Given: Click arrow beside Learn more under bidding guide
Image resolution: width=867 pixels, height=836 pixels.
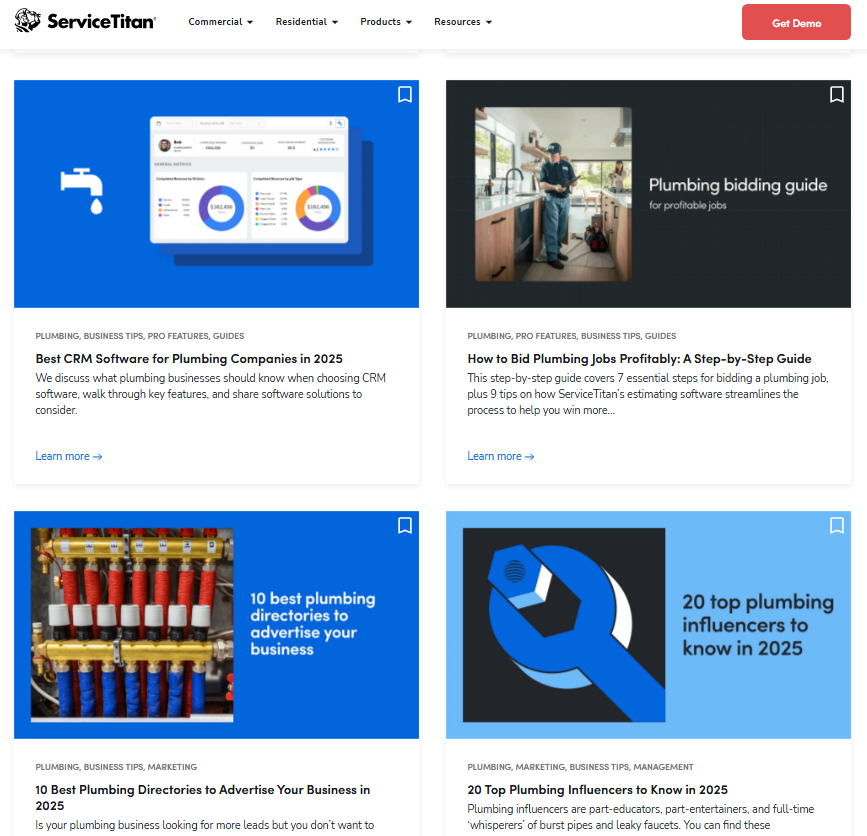Looking at the screenshot, I should 530,457.
